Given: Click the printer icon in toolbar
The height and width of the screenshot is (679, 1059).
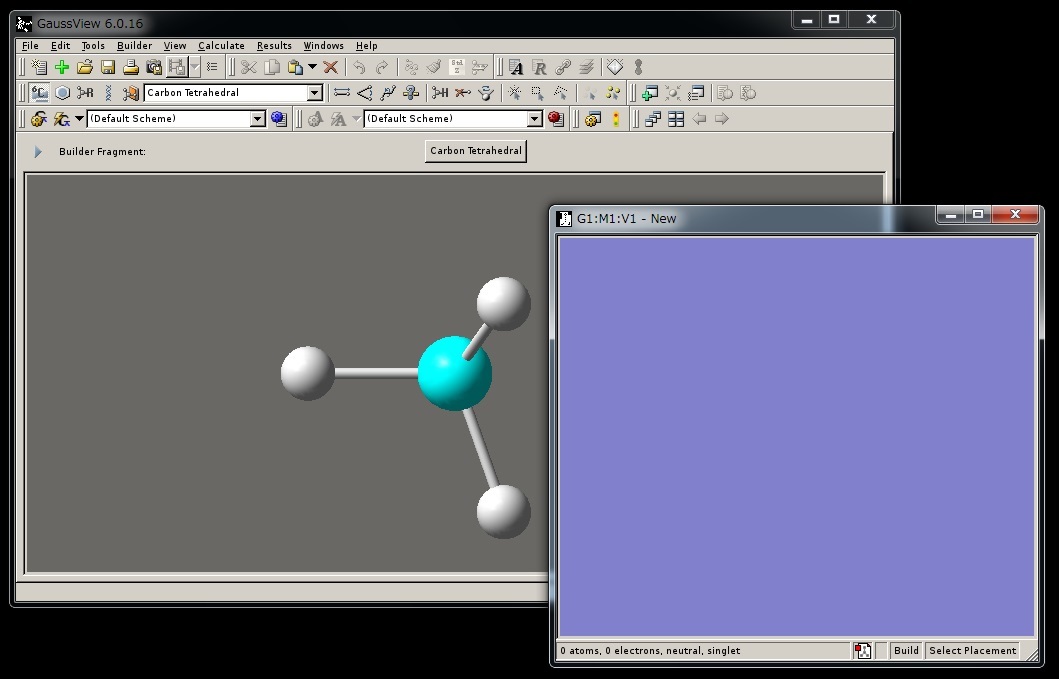Looking at the screenshot, I should [x=131, y=67].
